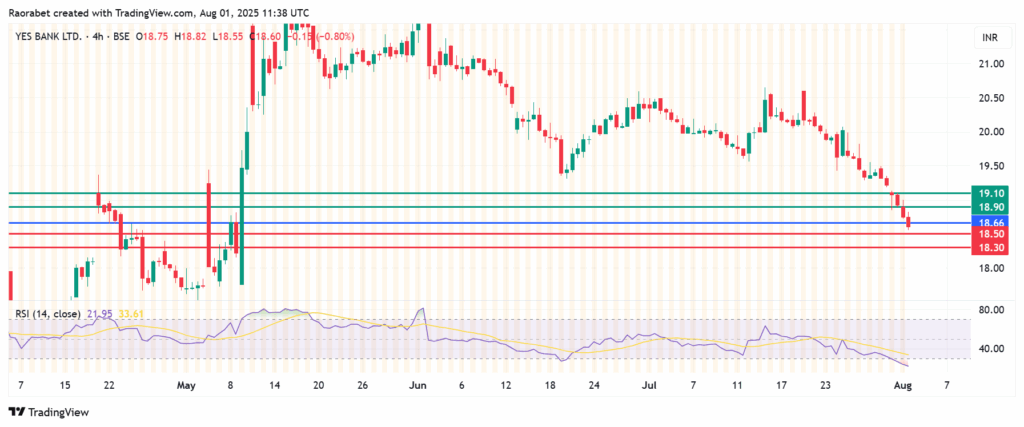Click the blue 18.66 current price tag
1024x427 pixels.
point(990,222)
